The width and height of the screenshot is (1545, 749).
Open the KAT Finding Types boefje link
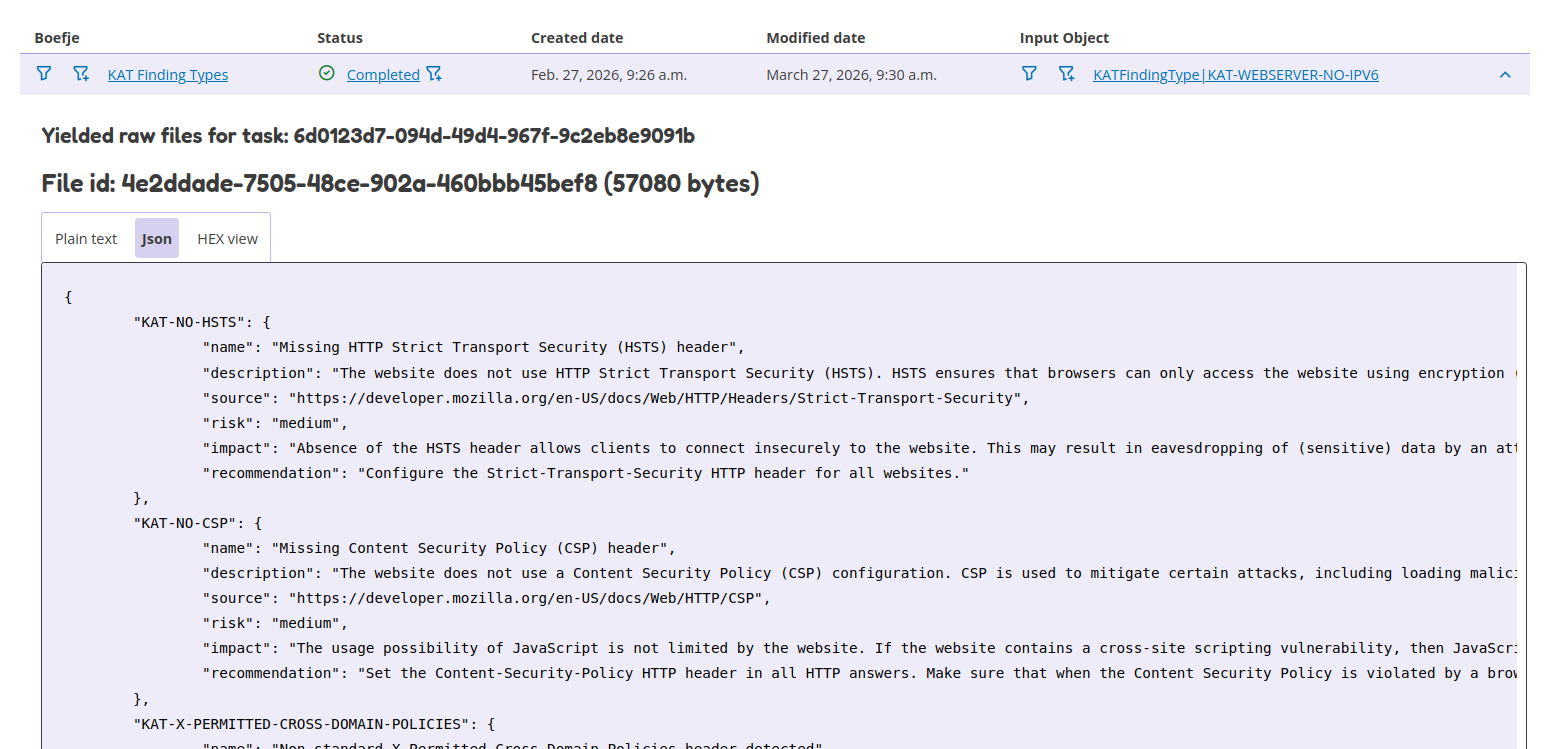point(168,75)
